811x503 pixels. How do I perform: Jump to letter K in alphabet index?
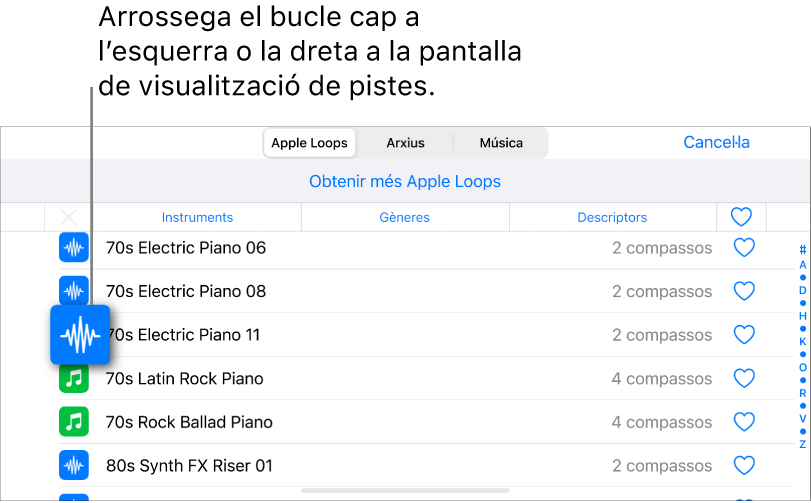coord(802,341)
